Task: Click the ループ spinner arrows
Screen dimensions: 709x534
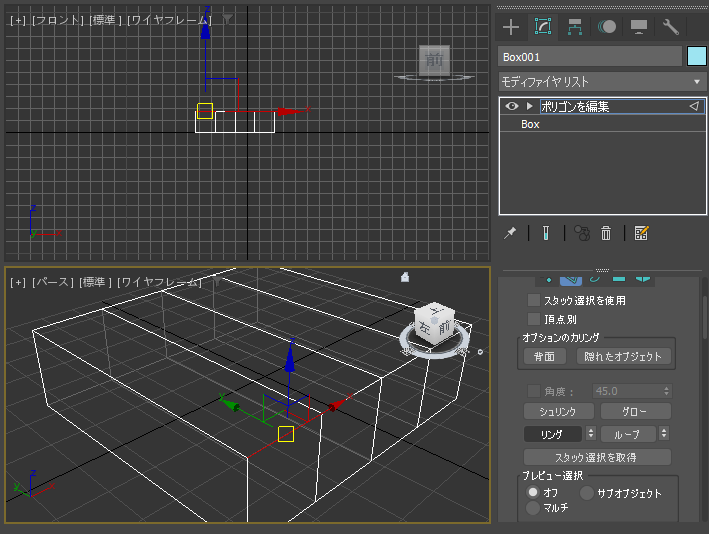Action: pos(664,434)
